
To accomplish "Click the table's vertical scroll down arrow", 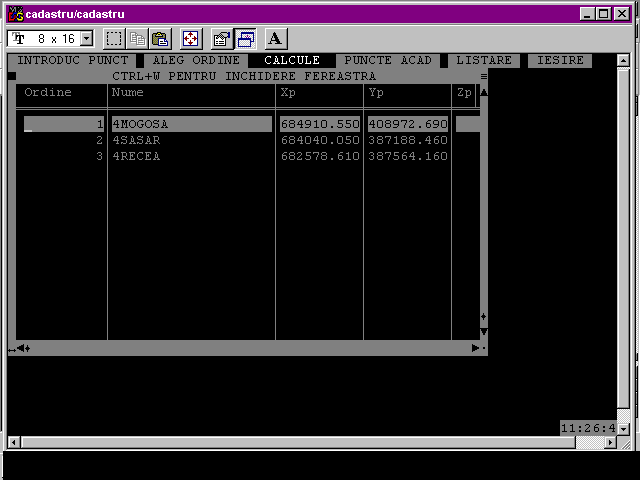I will pos(484,331).
